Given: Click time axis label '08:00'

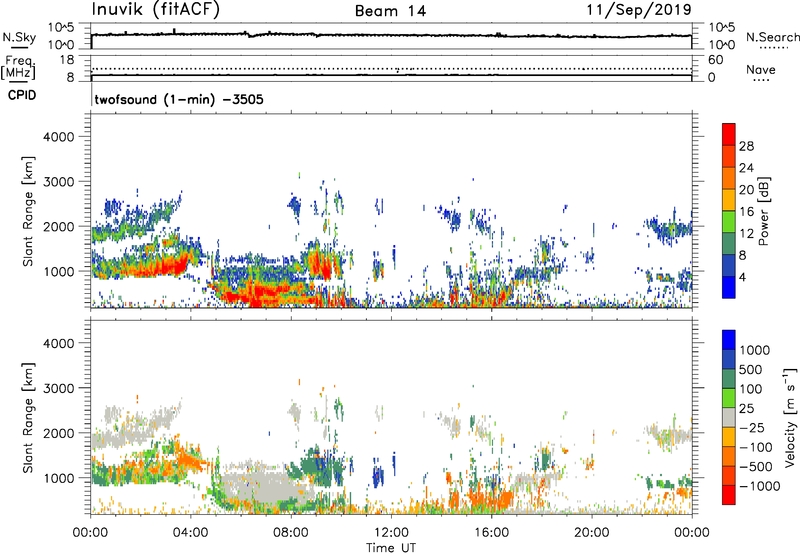Looking at the screenshot, I should coord(291,533).
